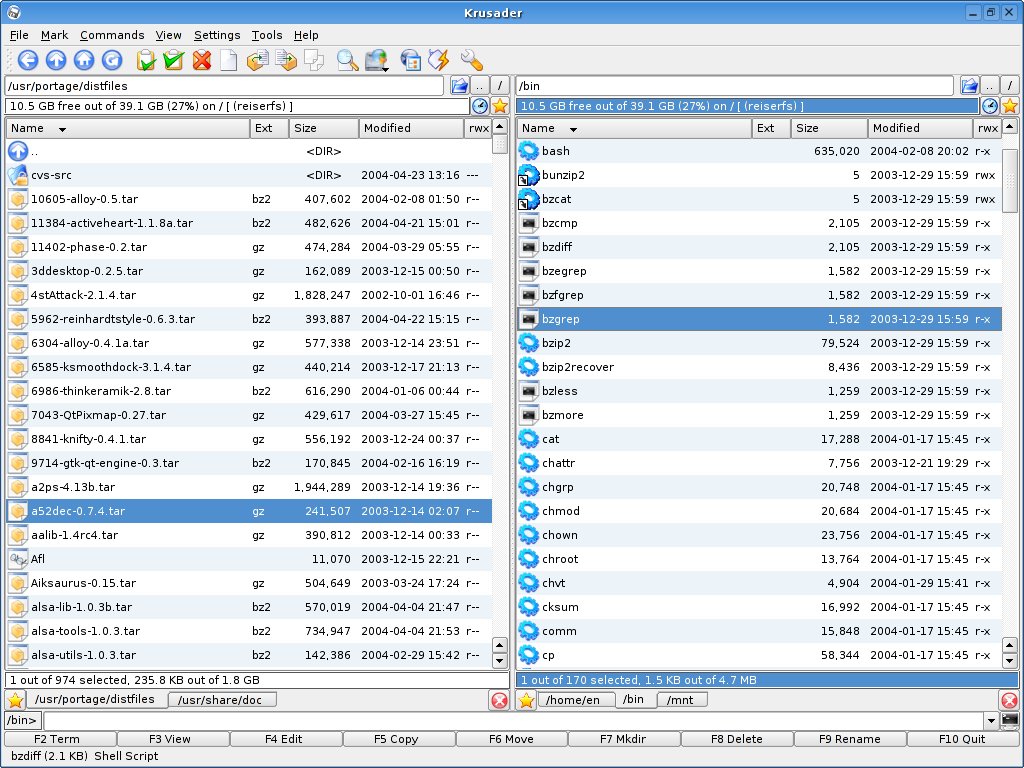Click the left panel path input field
1024x768 pixels.
click(224, 86)
